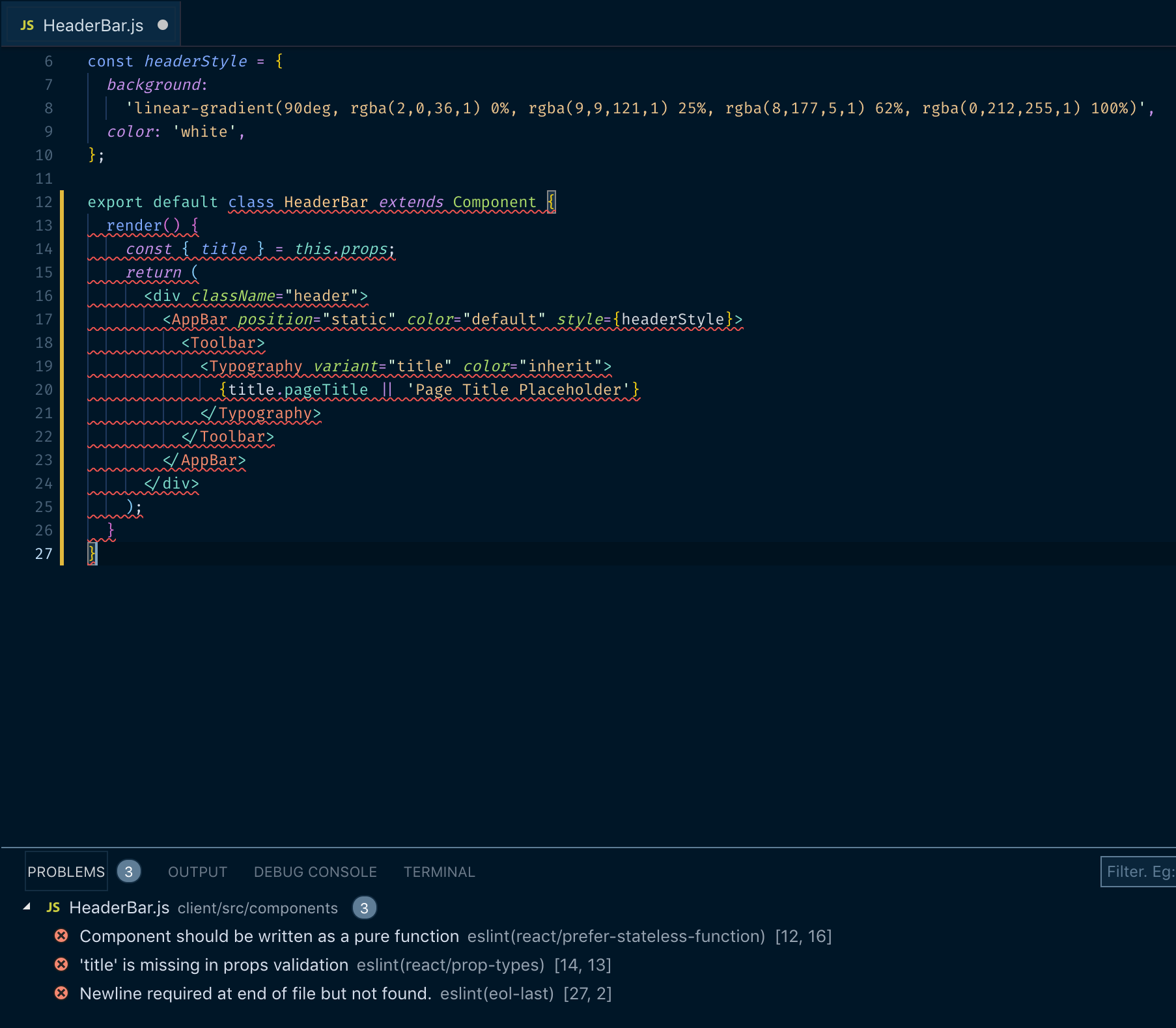Click the badge next to HeaderBar.js problems entry
The width and height of the screenshot is (1176, 1028).
tap(364, 908)
